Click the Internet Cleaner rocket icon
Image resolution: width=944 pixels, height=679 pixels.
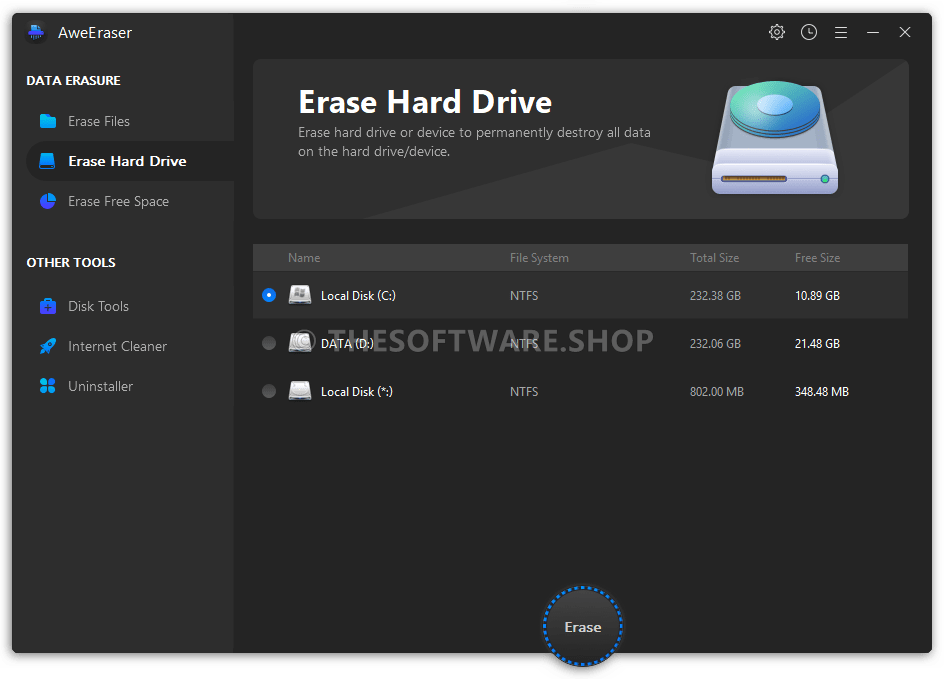click(48, 346)
